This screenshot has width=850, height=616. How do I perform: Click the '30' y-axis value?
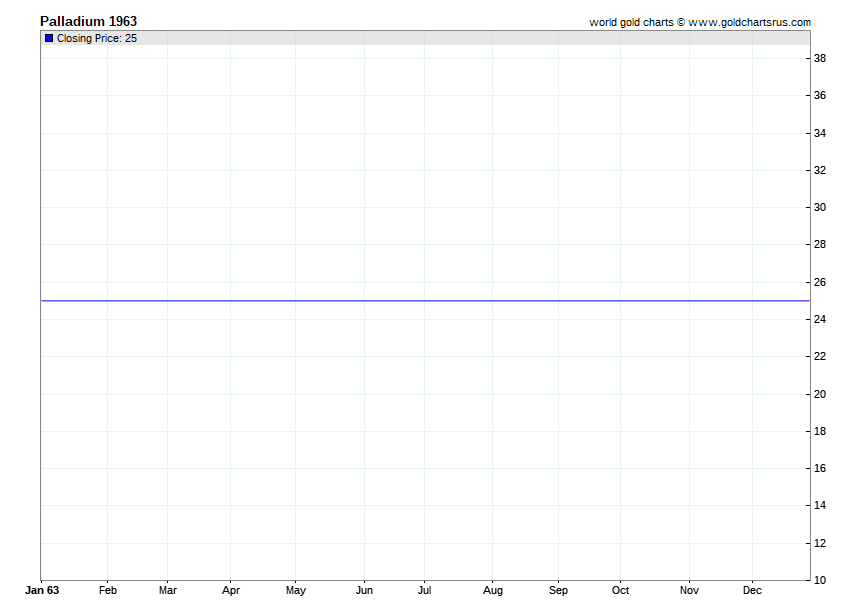pyautogui.click(x=820, y=207)
